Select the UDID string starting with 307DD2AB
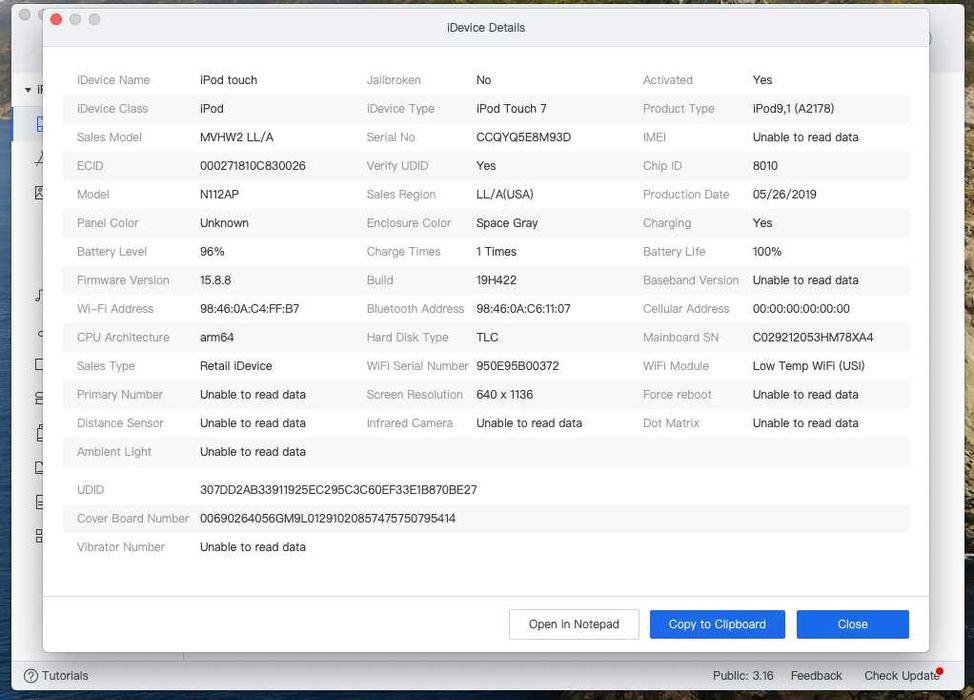This screenshot has width=974, height=700. coord(339,490)
